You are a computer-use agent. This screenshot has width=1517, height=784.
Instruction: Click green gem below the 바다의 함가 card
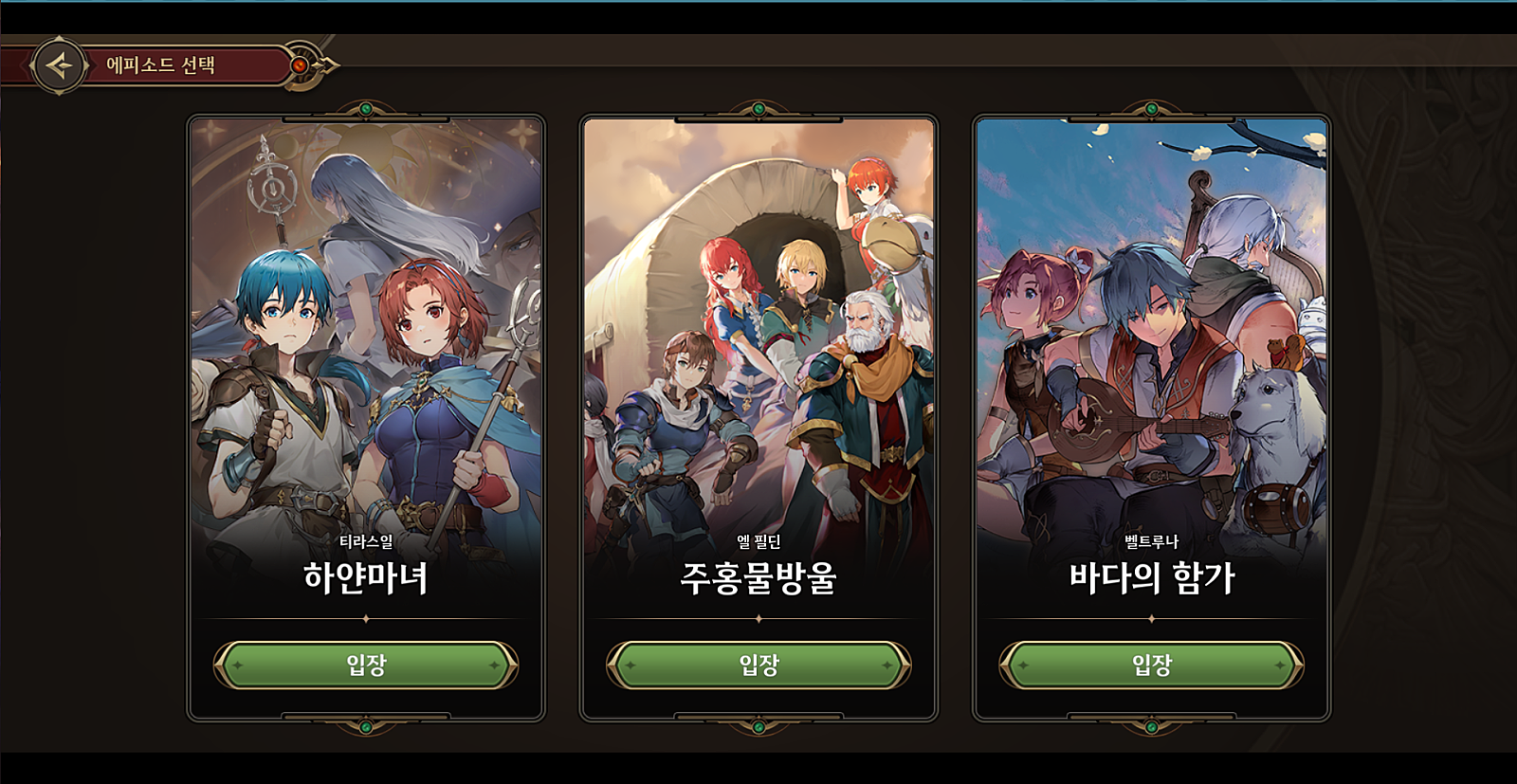pyautogui.click(x=1151, y=727)
